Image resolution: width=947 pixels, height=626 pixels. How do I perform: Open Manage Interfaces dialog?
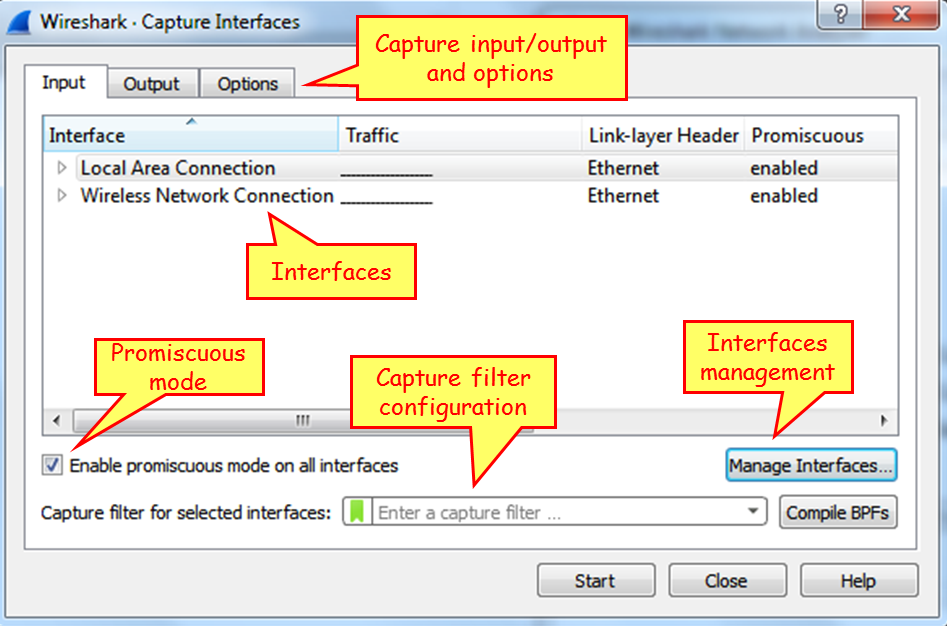pos(811,465)
